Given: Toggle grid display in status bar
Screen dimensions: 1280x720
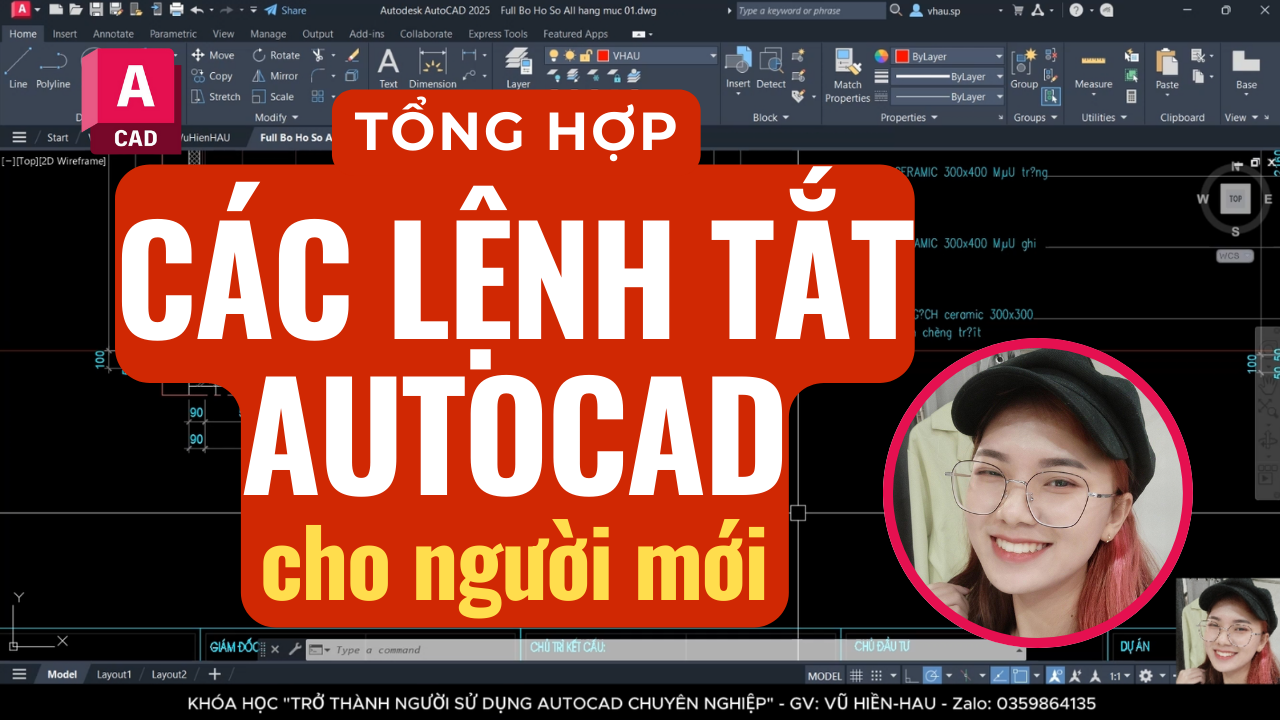Looking at the screenshot, I should tap(856, 675).
